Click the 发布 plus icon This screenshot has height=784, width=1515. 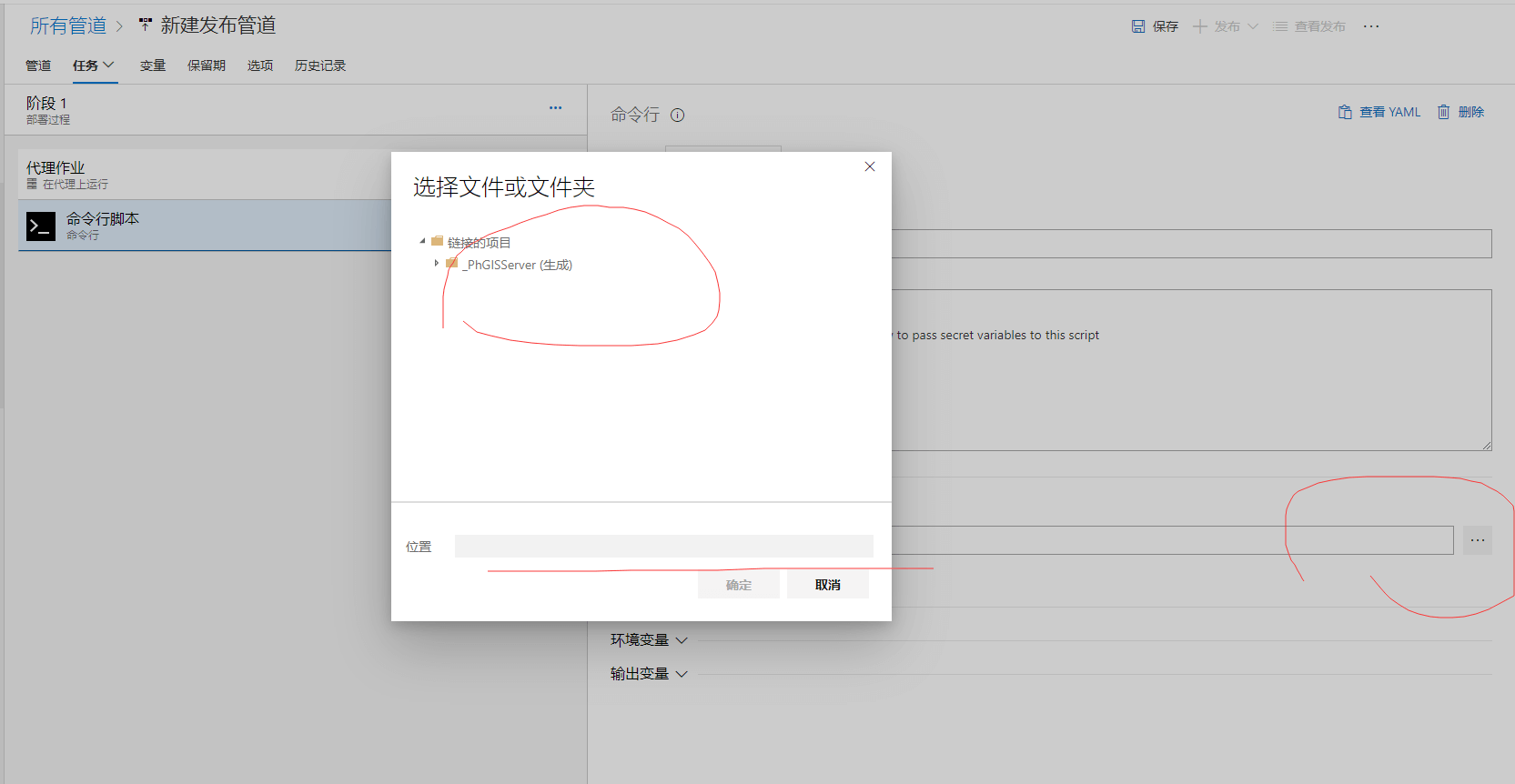point(1200,26)
